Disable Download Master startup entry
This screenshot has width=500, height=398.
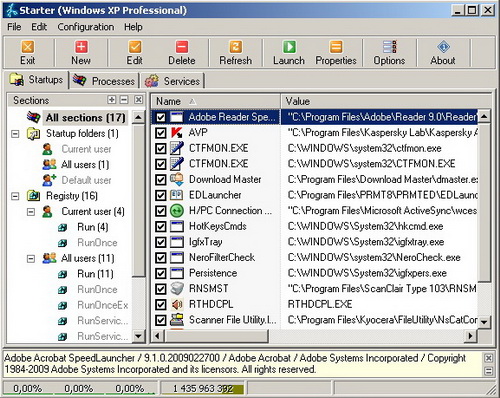tap(161, 179)
